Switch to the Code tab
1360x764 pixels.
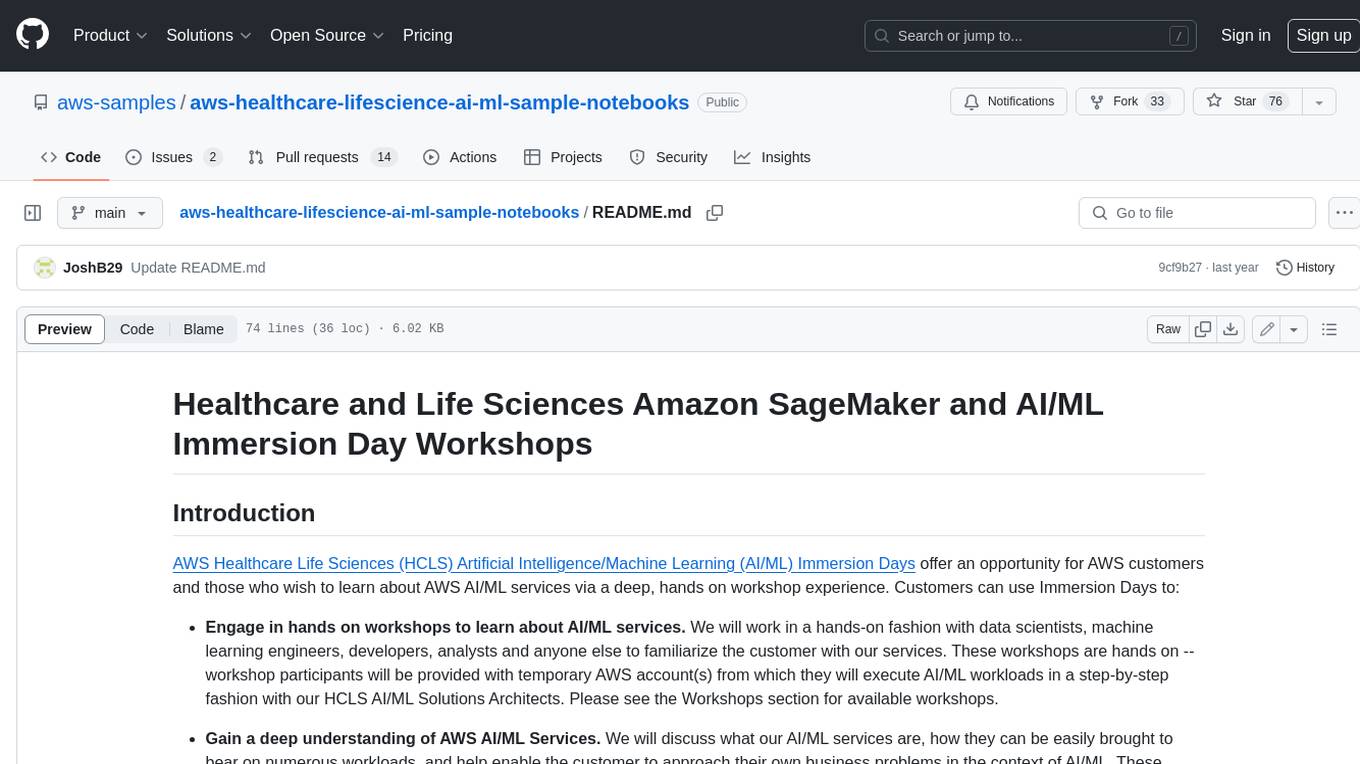point(71,157)
